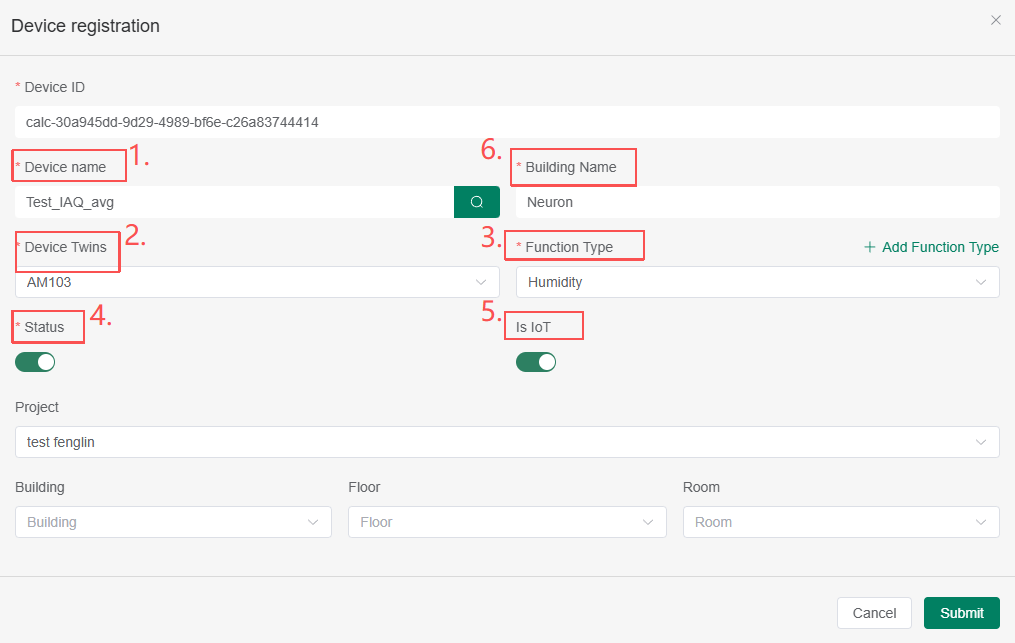Viewport: 1015px width, 643px height.
Task: Click the Building Name field containing Neuron
Action: [757, 202]
